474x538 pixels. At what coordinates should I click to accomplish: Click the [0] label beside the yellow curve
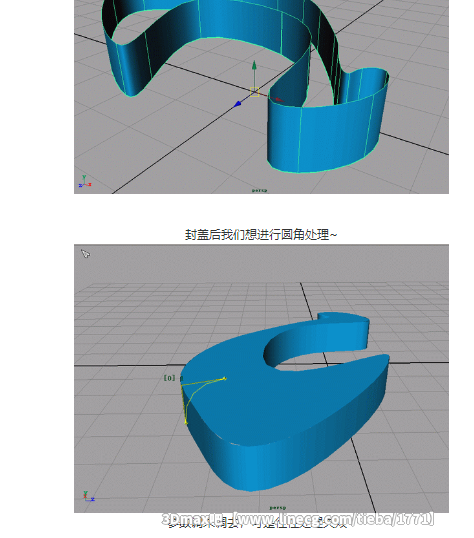pos(169,378)
